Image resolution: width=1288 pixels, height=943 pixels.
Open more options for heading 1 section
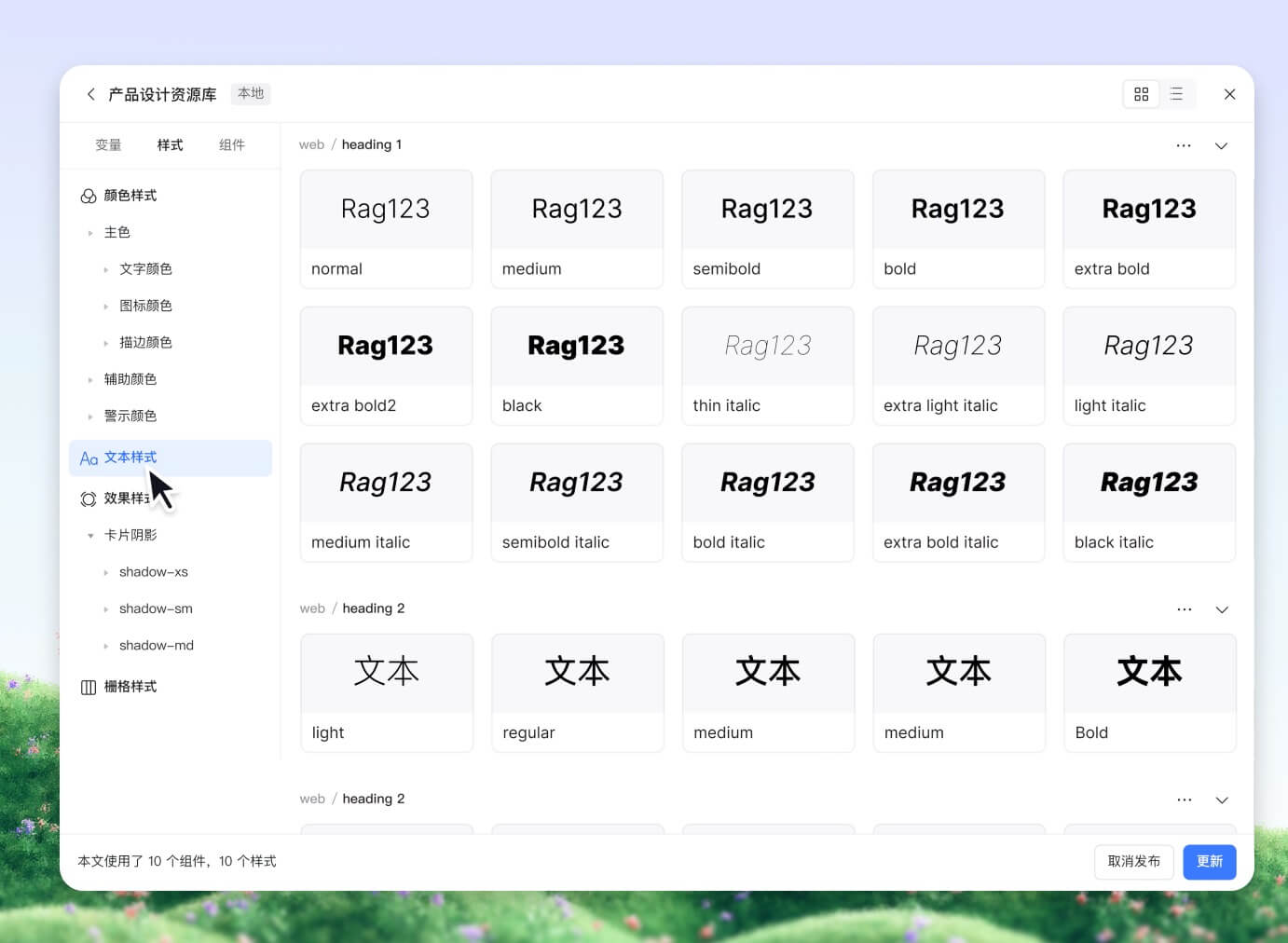tap(1184, 145)
